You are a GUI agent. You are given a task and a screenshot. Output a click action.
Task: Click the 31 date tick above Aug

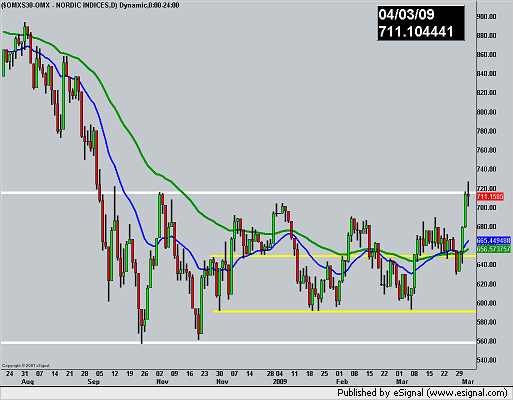[x=25, y=374]
